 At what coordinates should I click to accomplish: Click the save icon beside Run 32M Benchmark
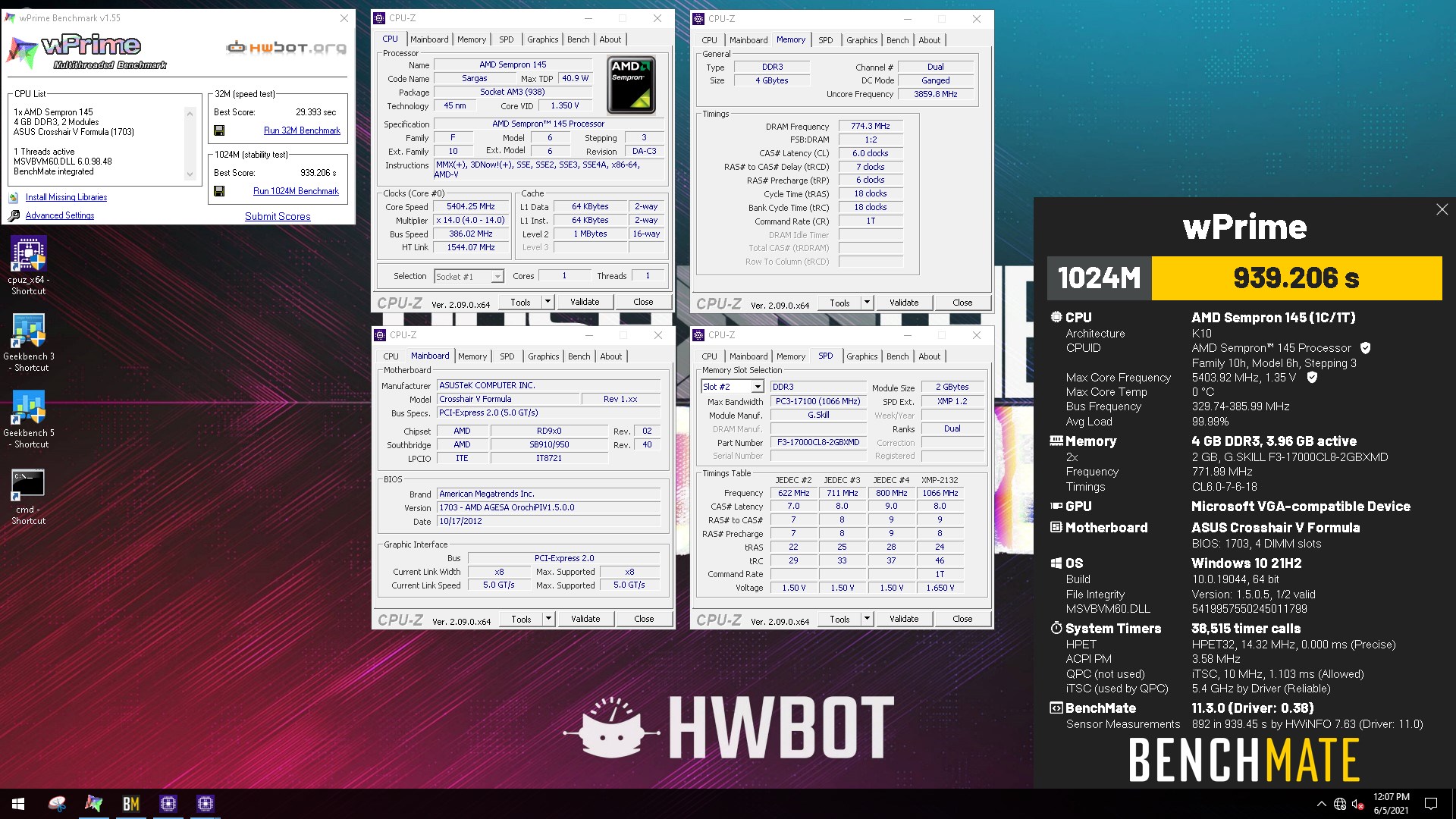pyautogui.click(x=219, y=130)
